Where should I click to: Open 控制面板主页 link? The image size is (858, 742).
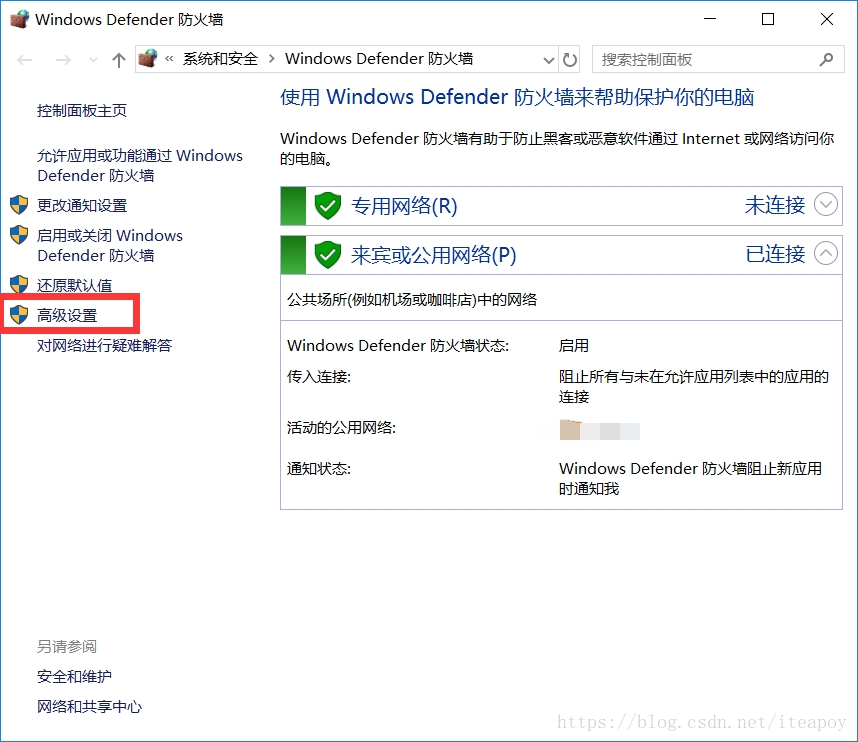click(x=82, y=111)
